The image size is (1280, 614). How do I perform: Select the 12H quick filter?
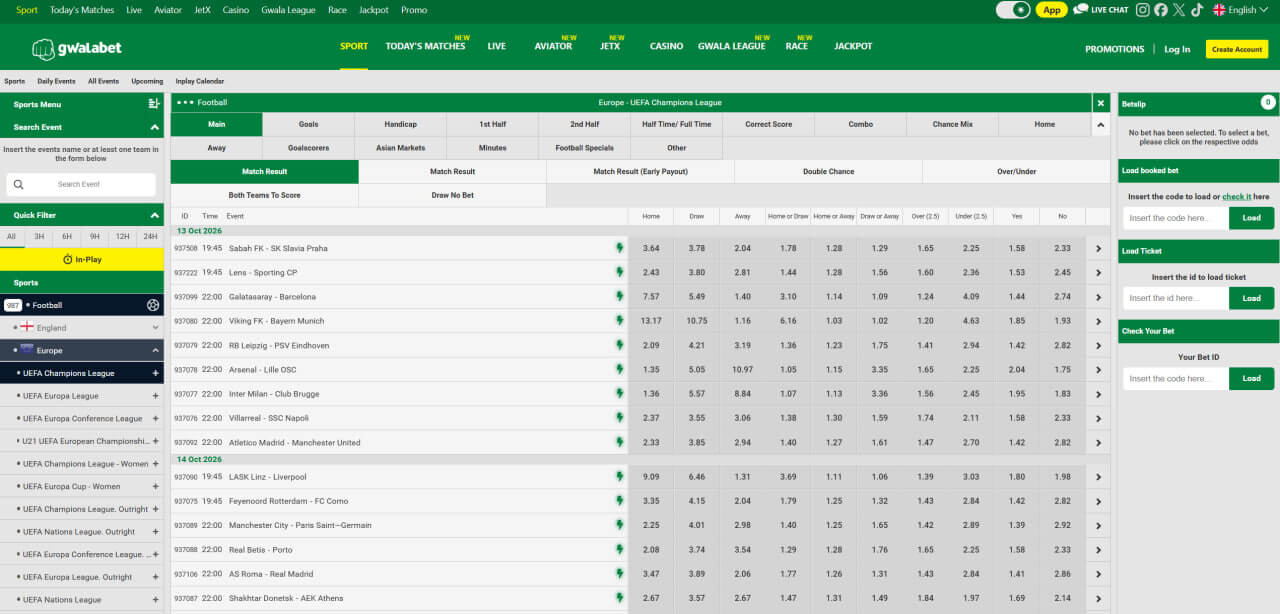(123, 237)
